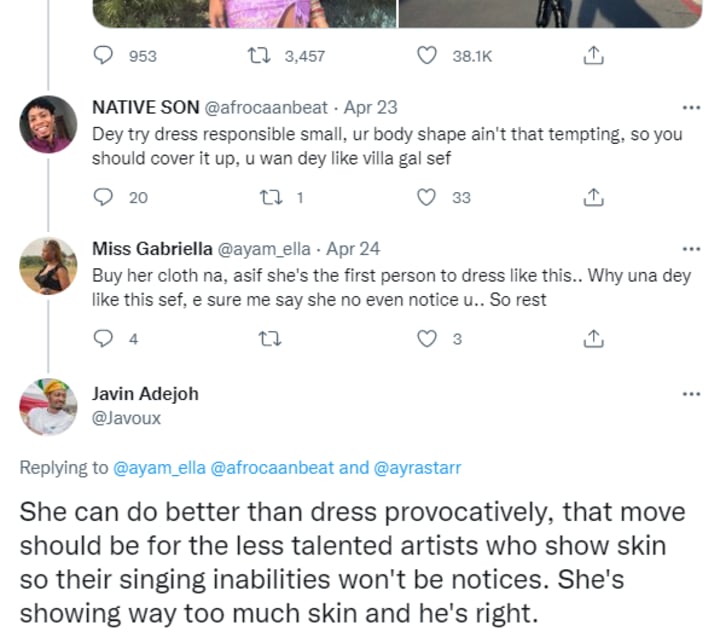Screen dimensions: 720x643
Task: Reply to Miss Gabriella's tweet
Action: click(103, 339)
